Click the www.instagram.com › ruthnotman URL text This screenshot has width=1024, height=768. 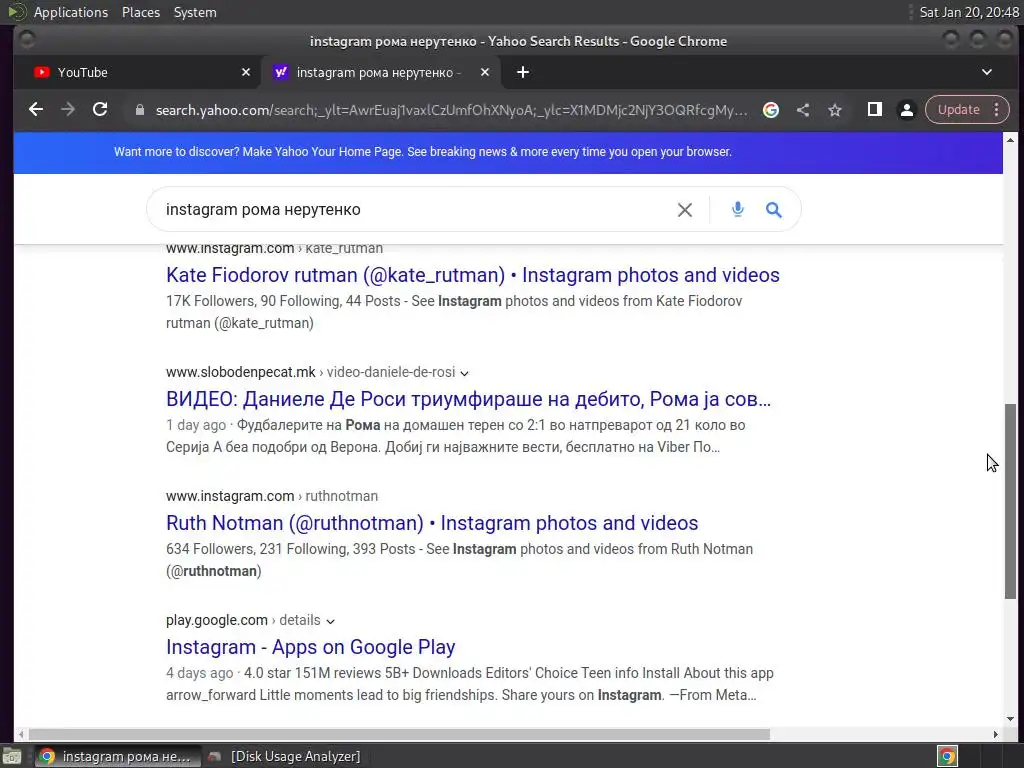[272, 496]
